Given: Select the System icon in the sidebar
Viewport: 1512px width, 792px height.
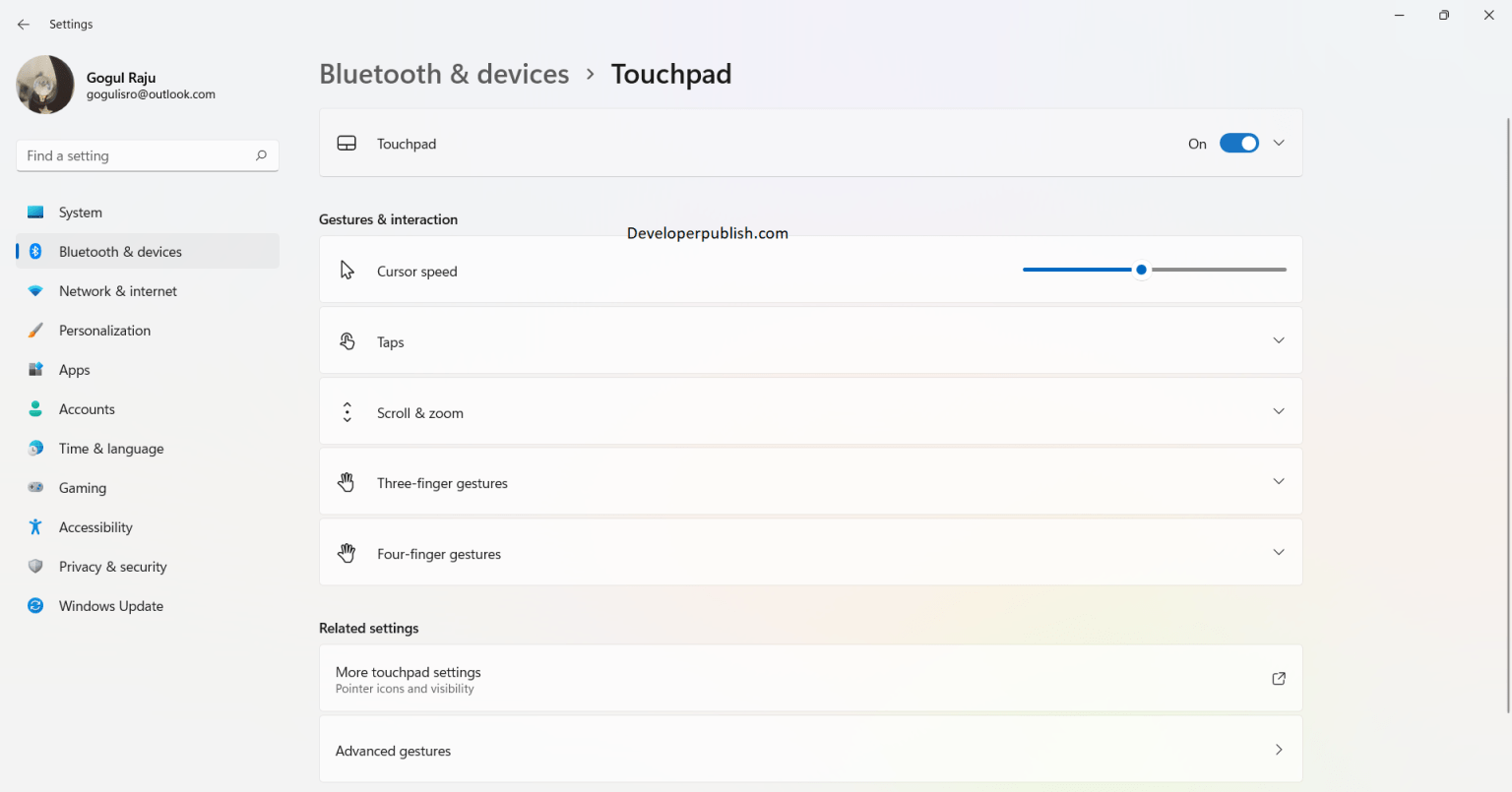Looking at the screenshot, I should (x=35, y=212).
